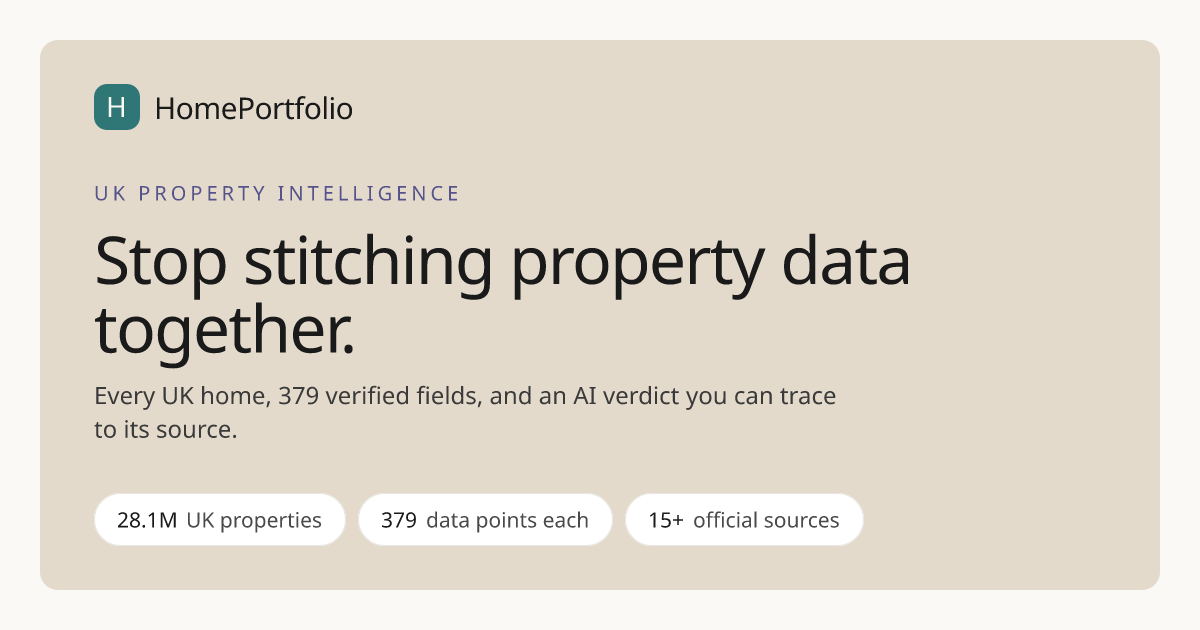Click the 'Stop stitching property data' headline line
The image size is (1200, 630).
502,261
